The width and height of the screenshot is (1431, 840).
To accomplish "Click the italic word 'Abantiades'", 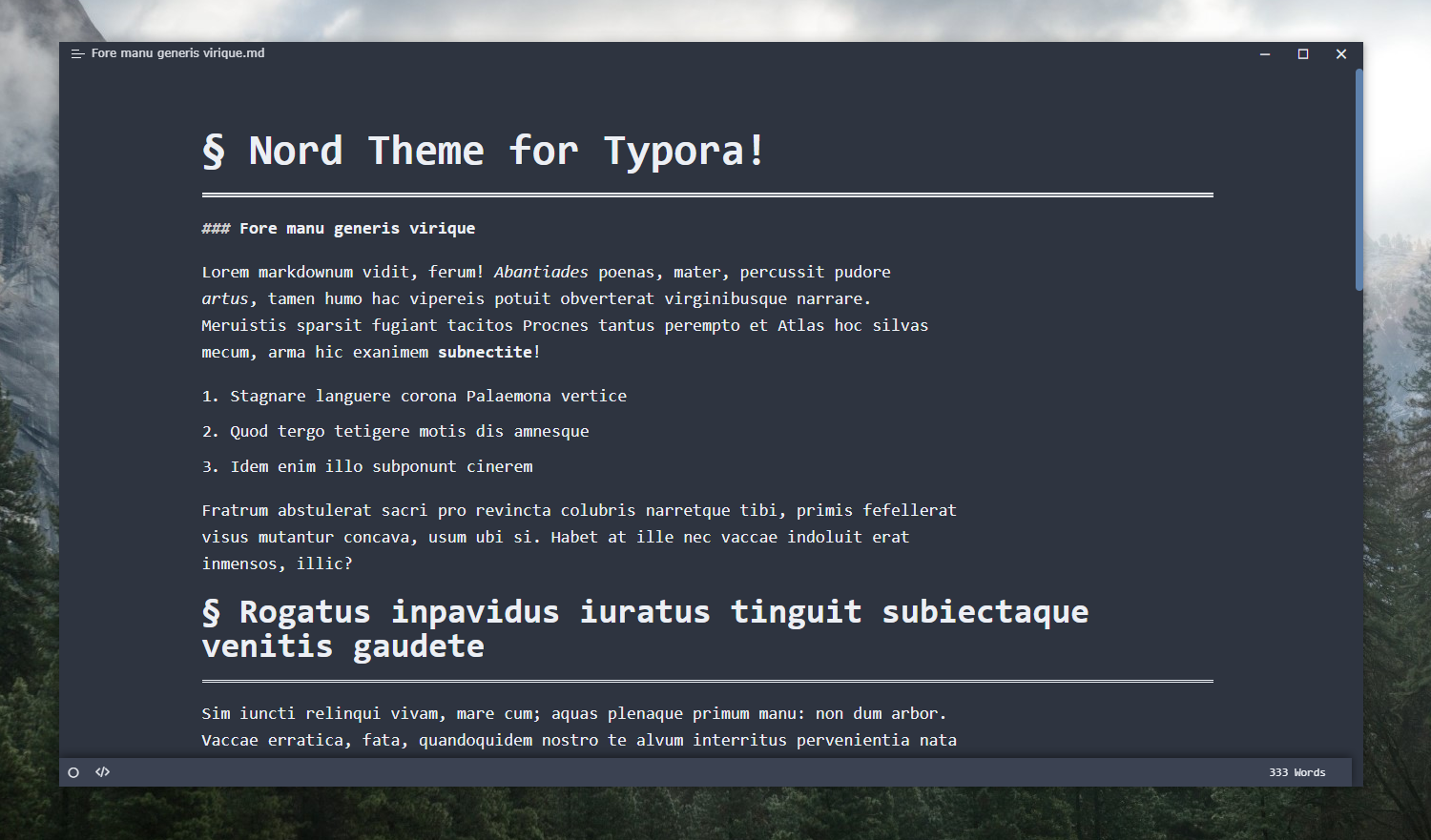I will click(541, 272).
